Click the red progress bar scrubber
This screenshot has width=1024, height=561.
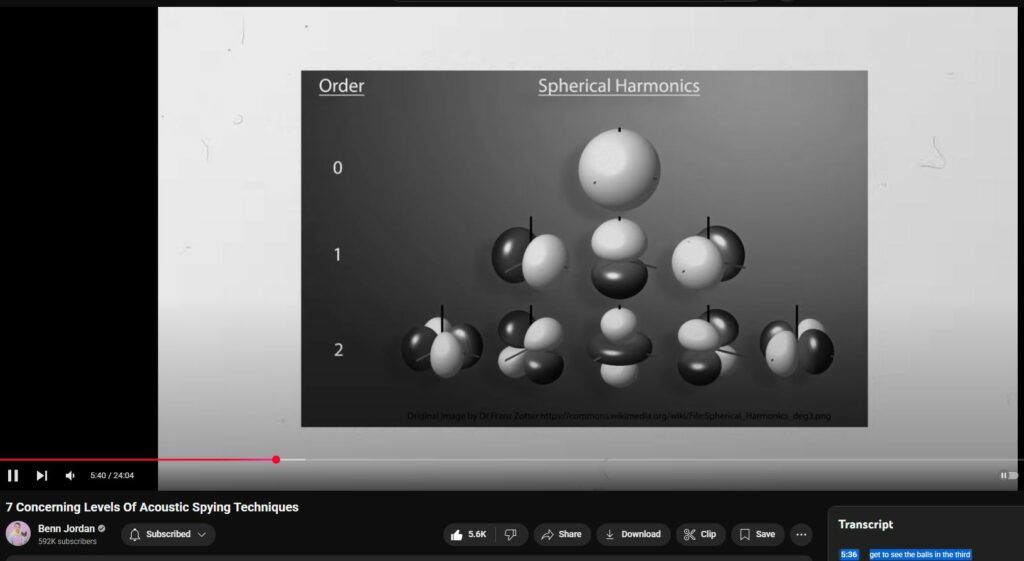(x=276, y=460)
